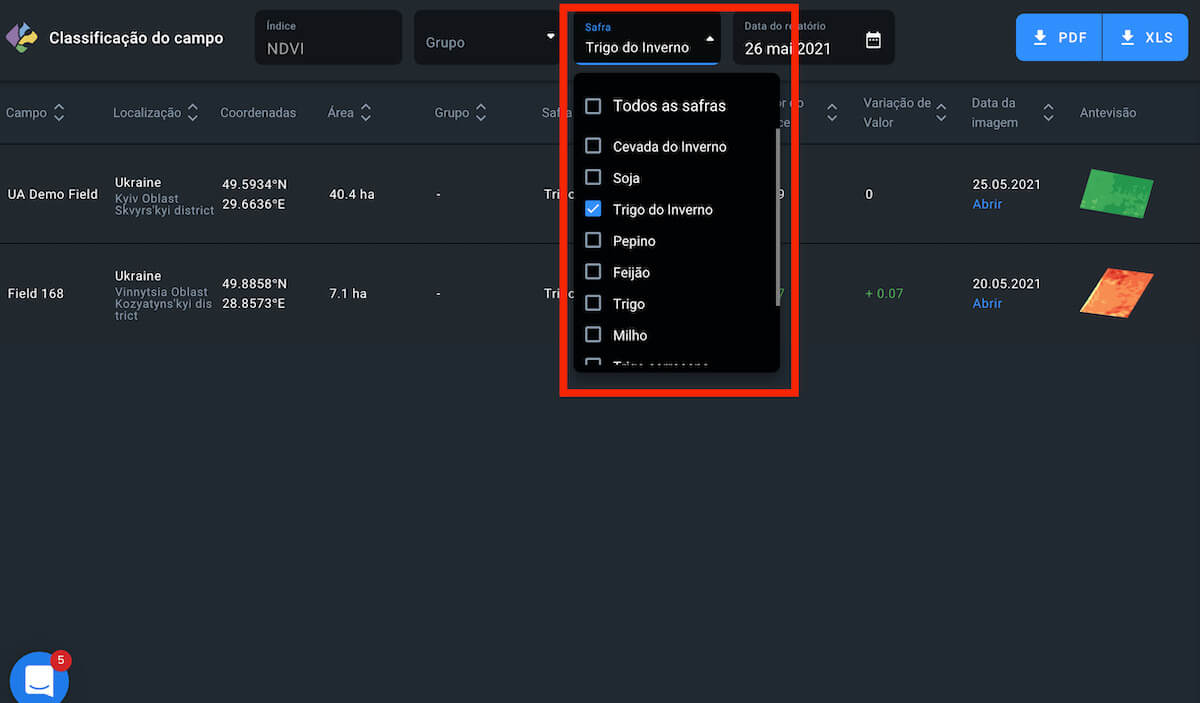Sort by Variação de Valor arrows
The height and width of the screenshot is (703, 1200).
click(x=941, y=113)
